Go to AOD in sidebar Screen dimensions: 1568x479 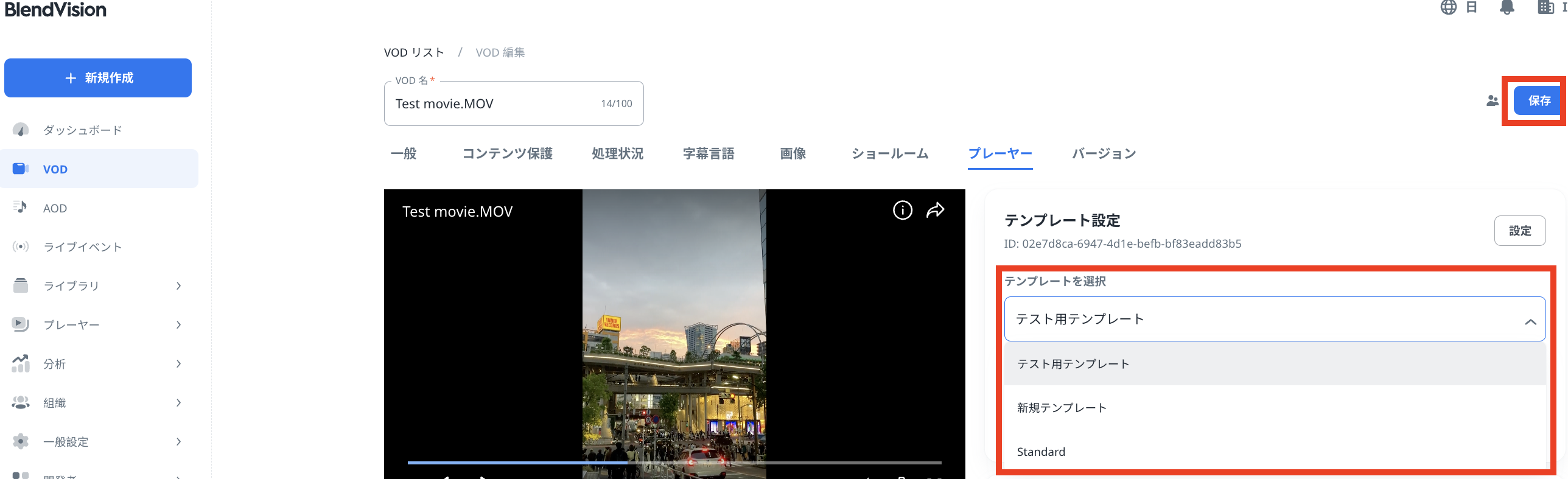(55, 208)
